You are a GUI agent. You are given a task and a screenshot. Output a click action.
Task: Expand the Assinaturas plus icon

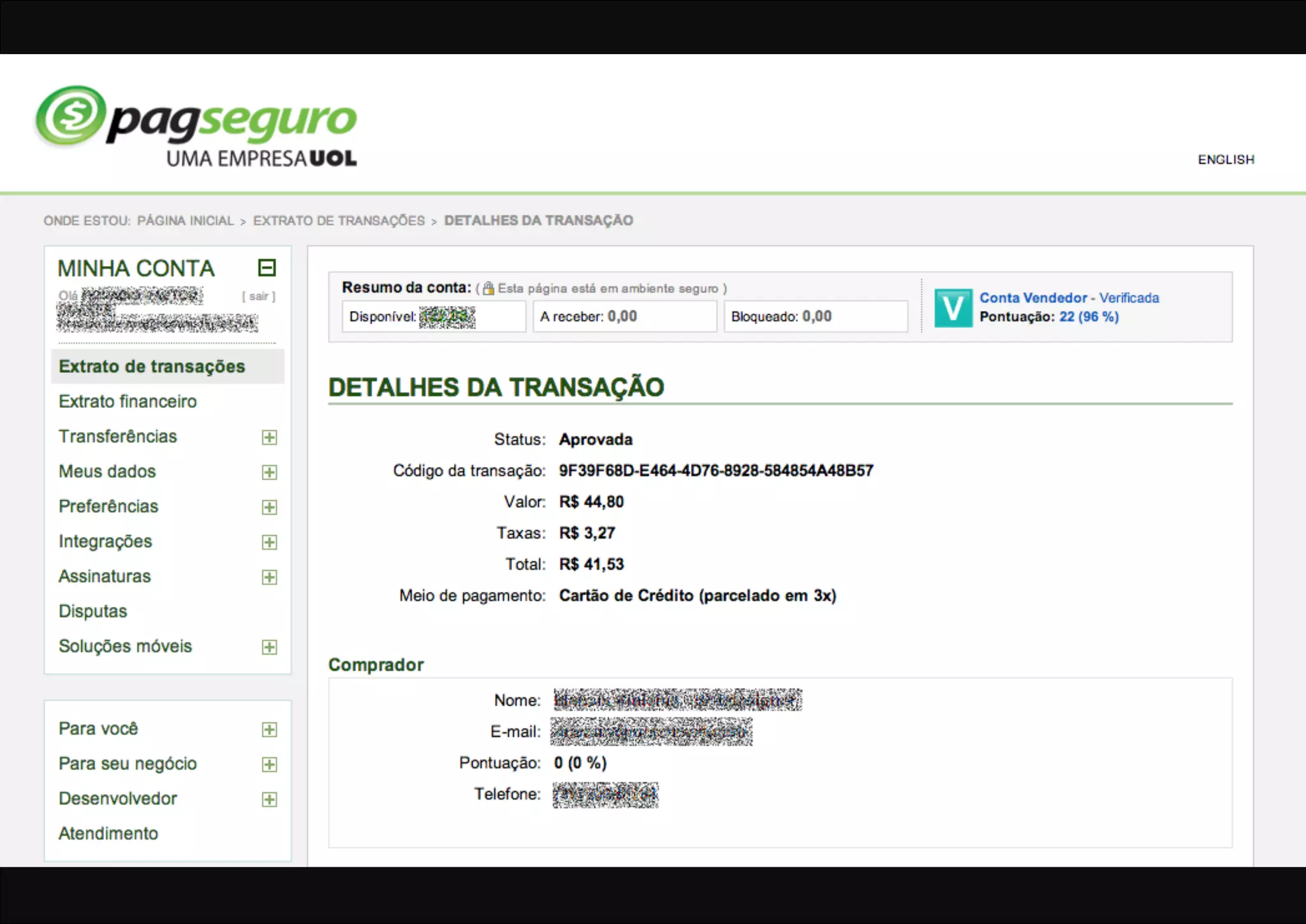tap(269, 578)
